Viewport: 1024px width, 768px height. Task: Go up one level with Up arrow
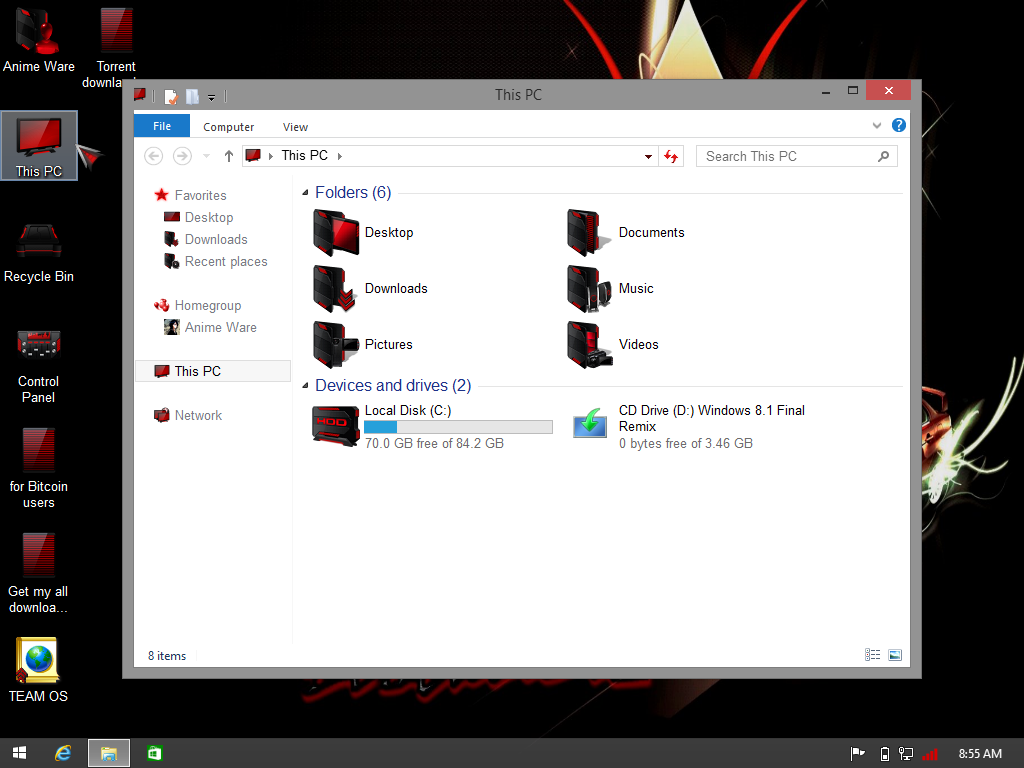coord(229,156)
